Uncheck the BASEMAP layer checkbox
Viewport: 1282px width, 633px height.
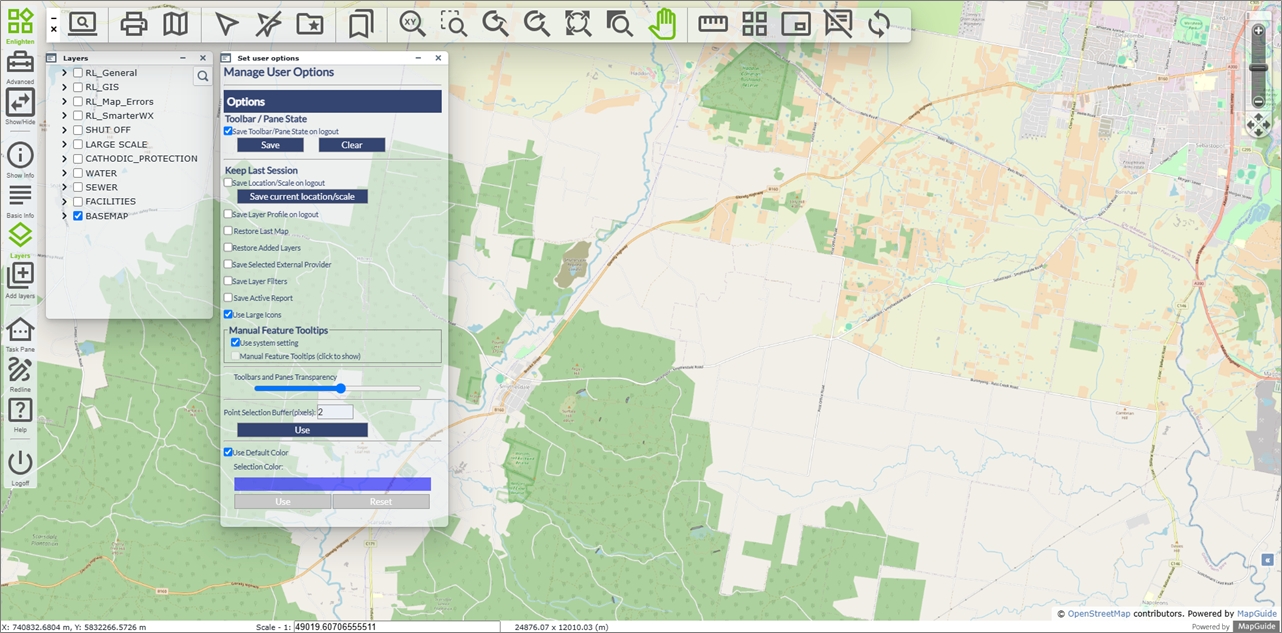click(78, 216)
